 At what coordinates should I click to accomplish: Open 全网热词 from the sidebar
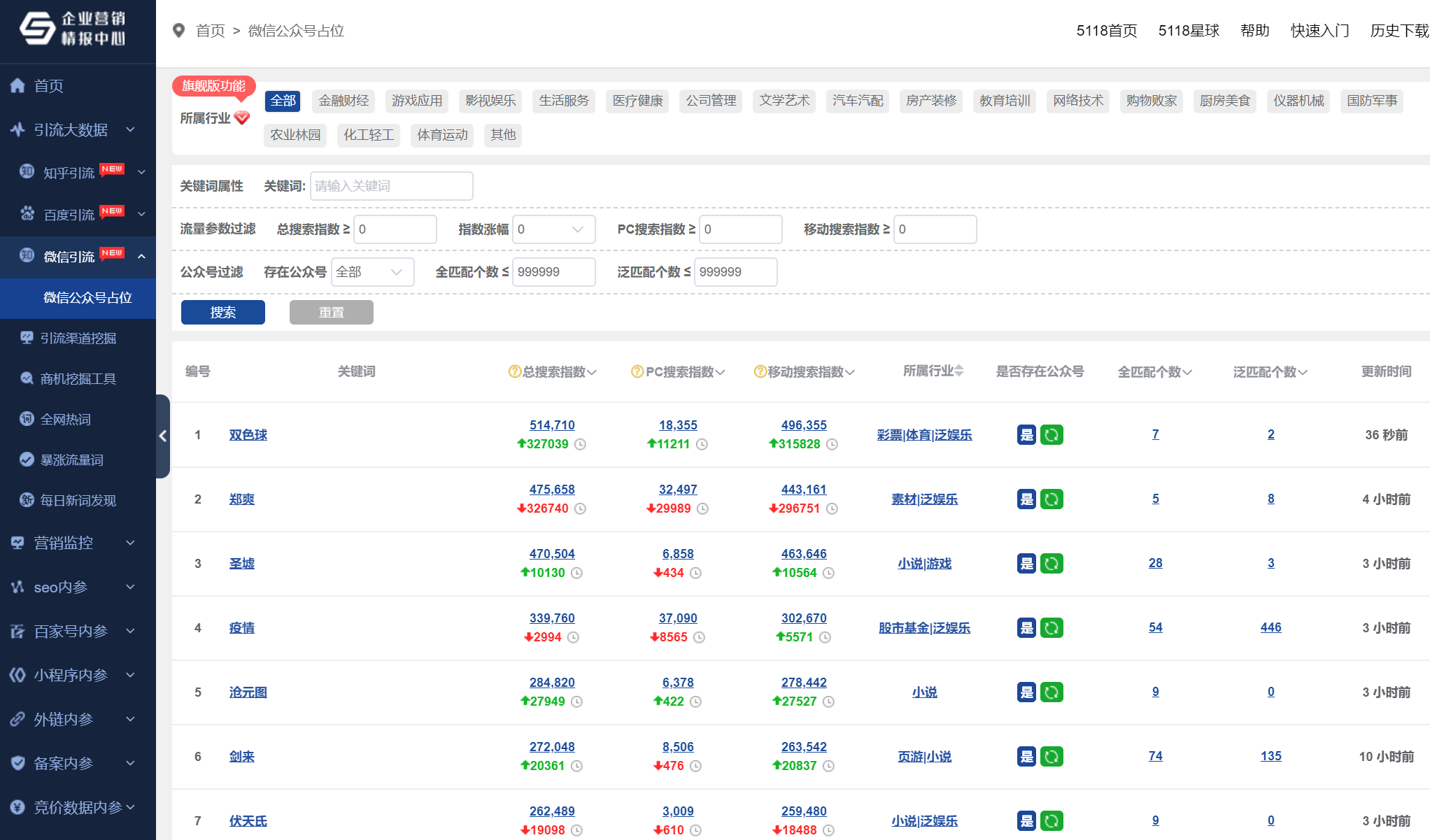coord(26,418)
